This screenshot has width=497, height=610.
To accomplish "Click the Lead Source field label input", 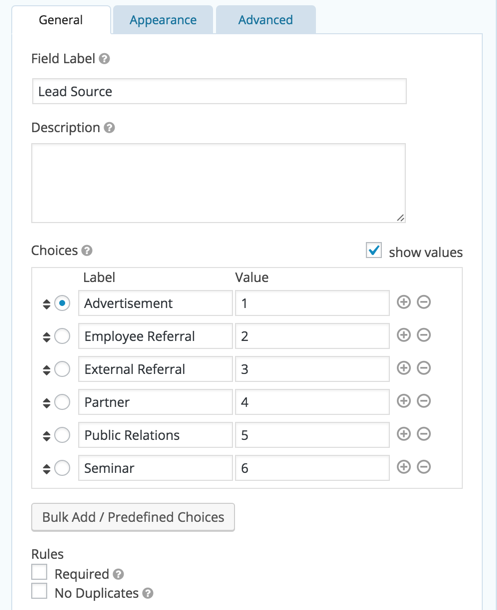I will click(219, 91).
